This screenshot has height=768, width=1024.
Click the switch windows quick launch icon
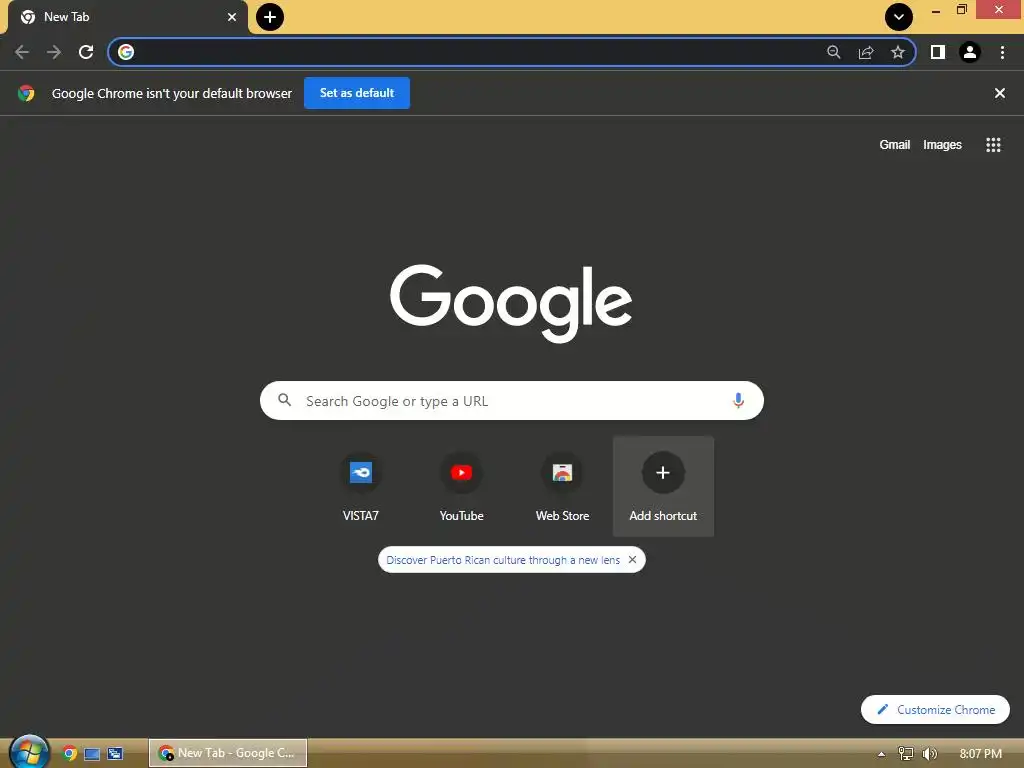(x=115, y=754)
